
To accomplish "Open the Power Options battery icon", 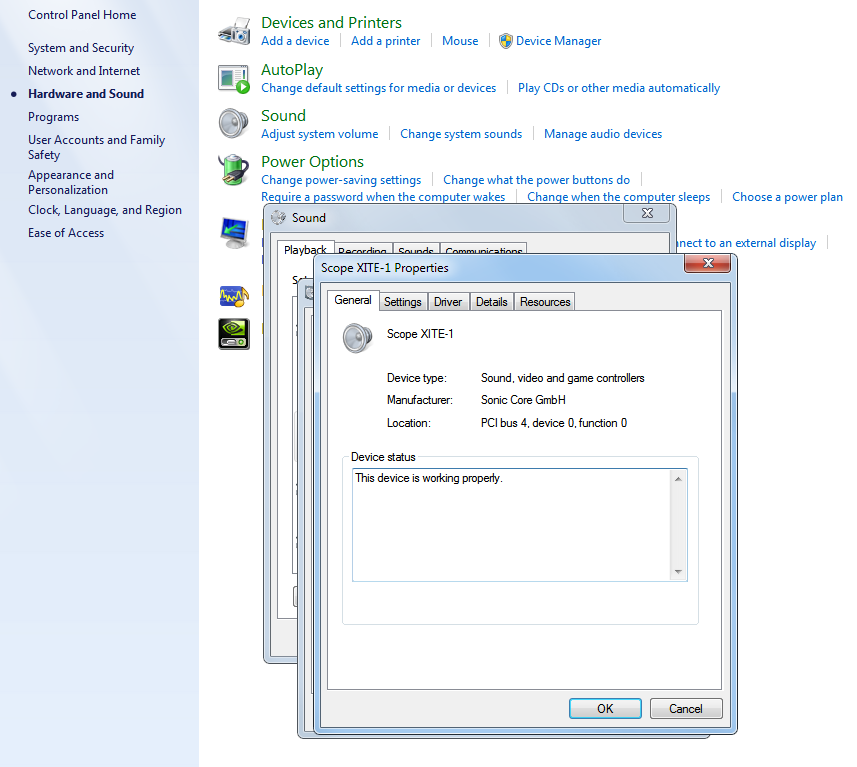I will pos(234,169).
